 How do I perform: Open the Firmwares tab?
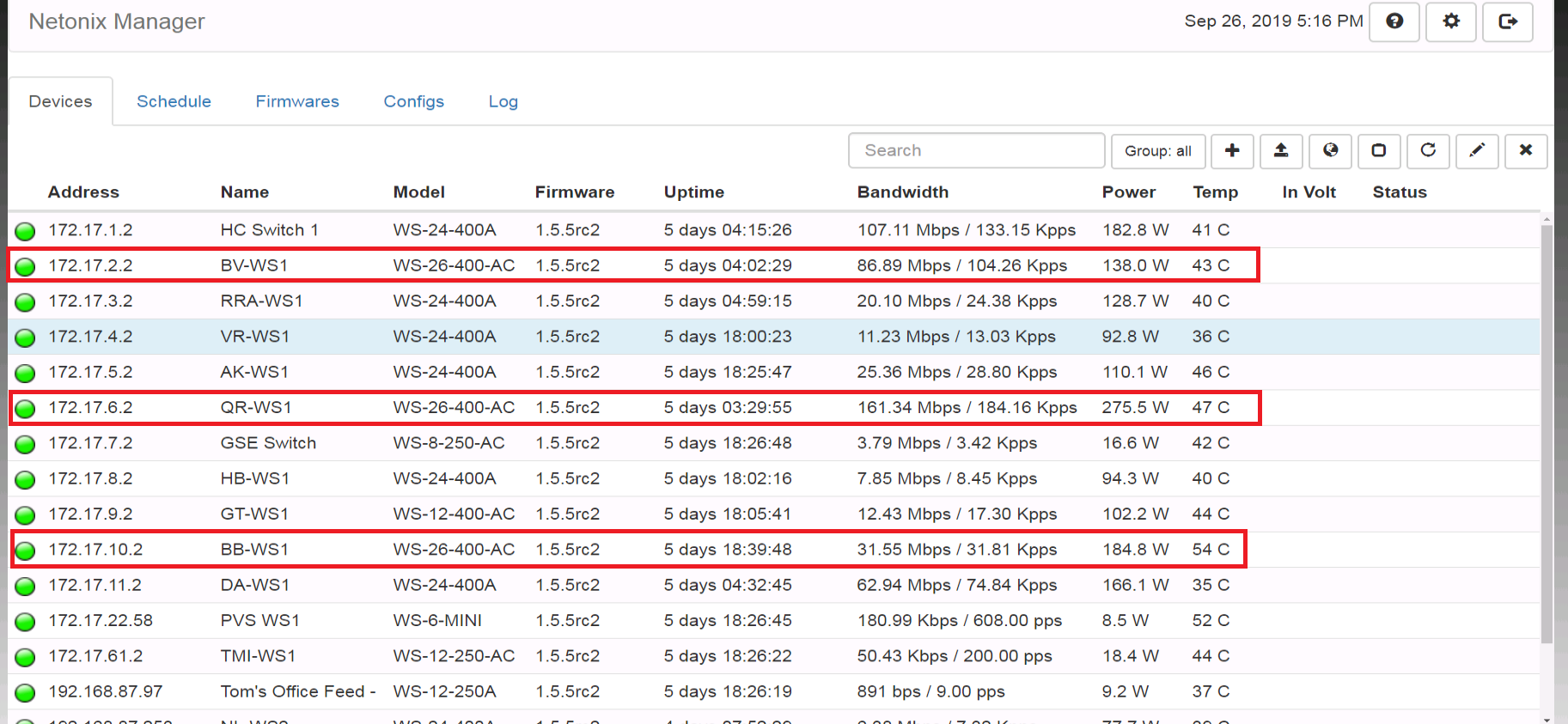pos(297,101)
